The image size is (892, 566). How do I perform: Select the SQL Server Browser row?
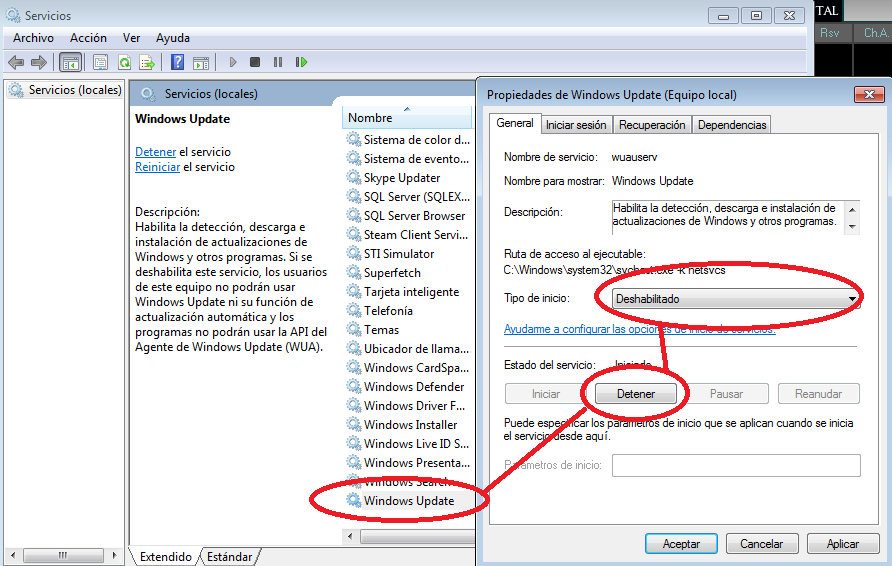408,216
